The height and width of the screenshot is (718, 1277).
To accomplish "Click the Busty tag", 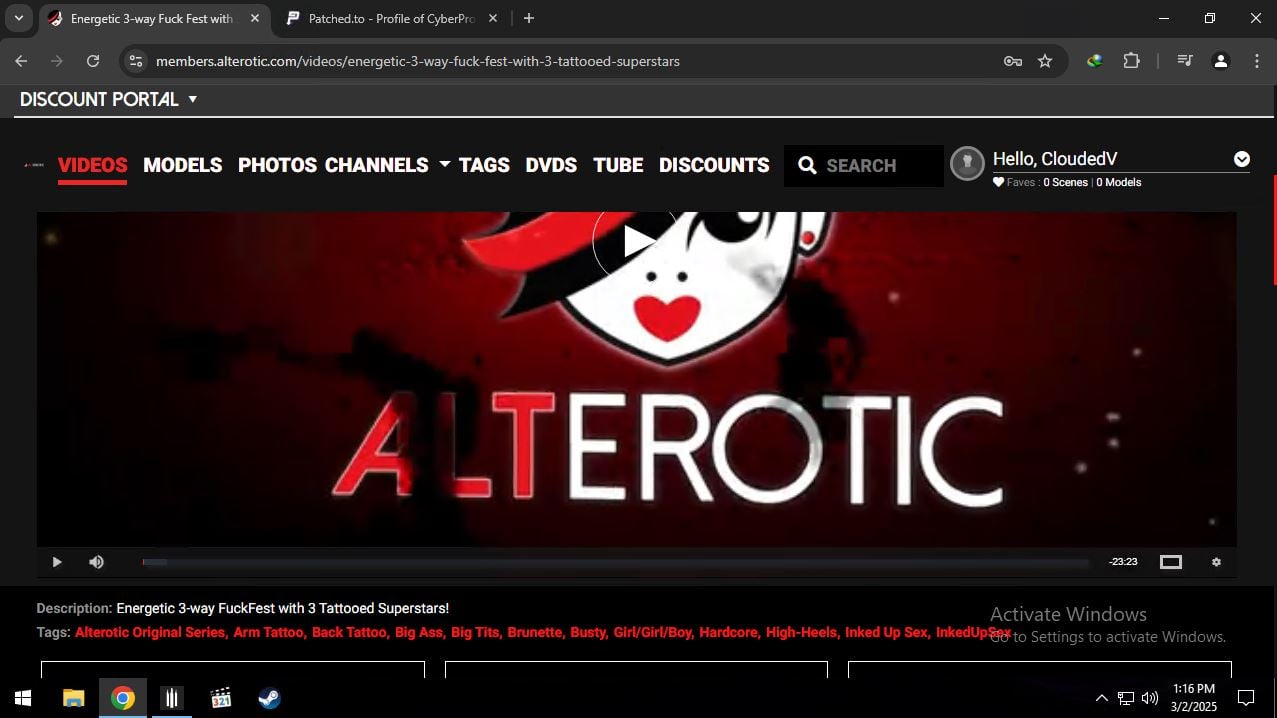I will point(588,632).
